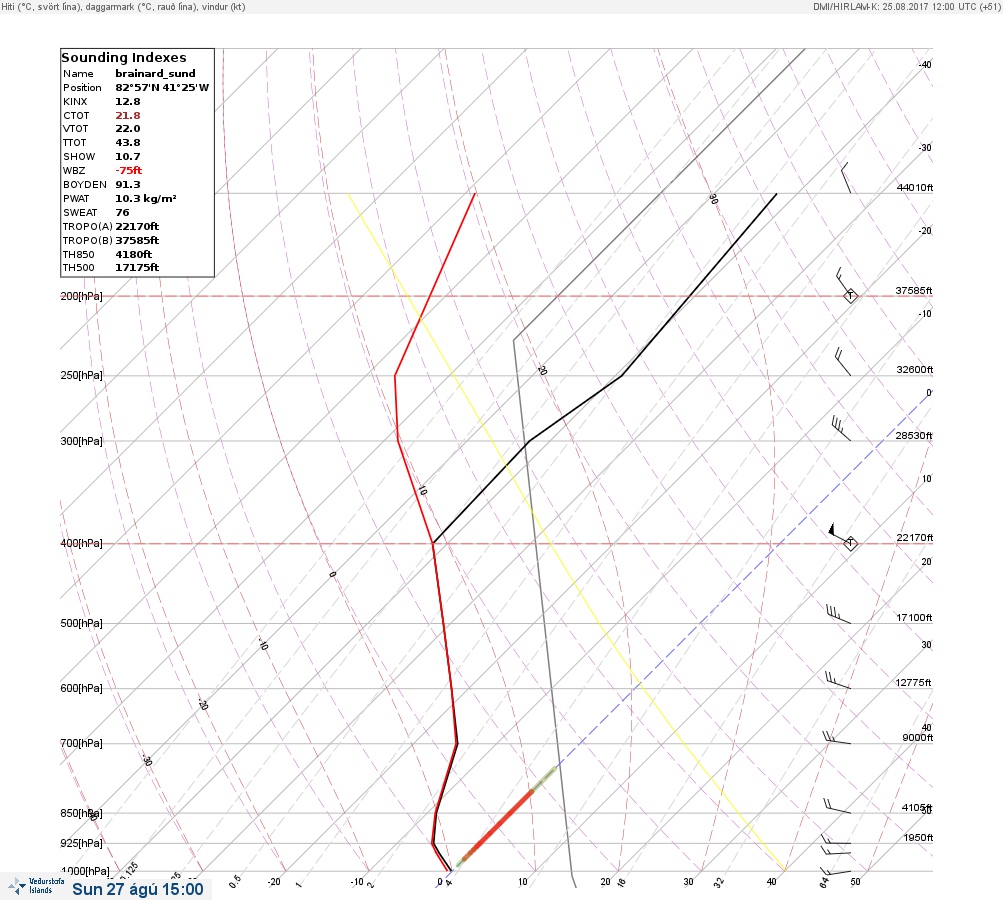Click the SWEAT value 76
The width and height of the screenshot is (1003, 900).
click(122, 212)
